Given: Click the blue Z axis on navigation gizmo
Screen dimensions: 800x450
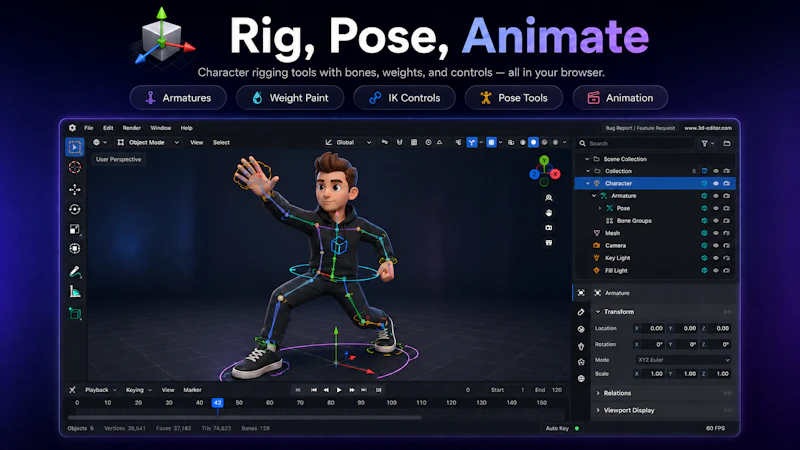Looking at the screenshot, I should pos(534,174).
